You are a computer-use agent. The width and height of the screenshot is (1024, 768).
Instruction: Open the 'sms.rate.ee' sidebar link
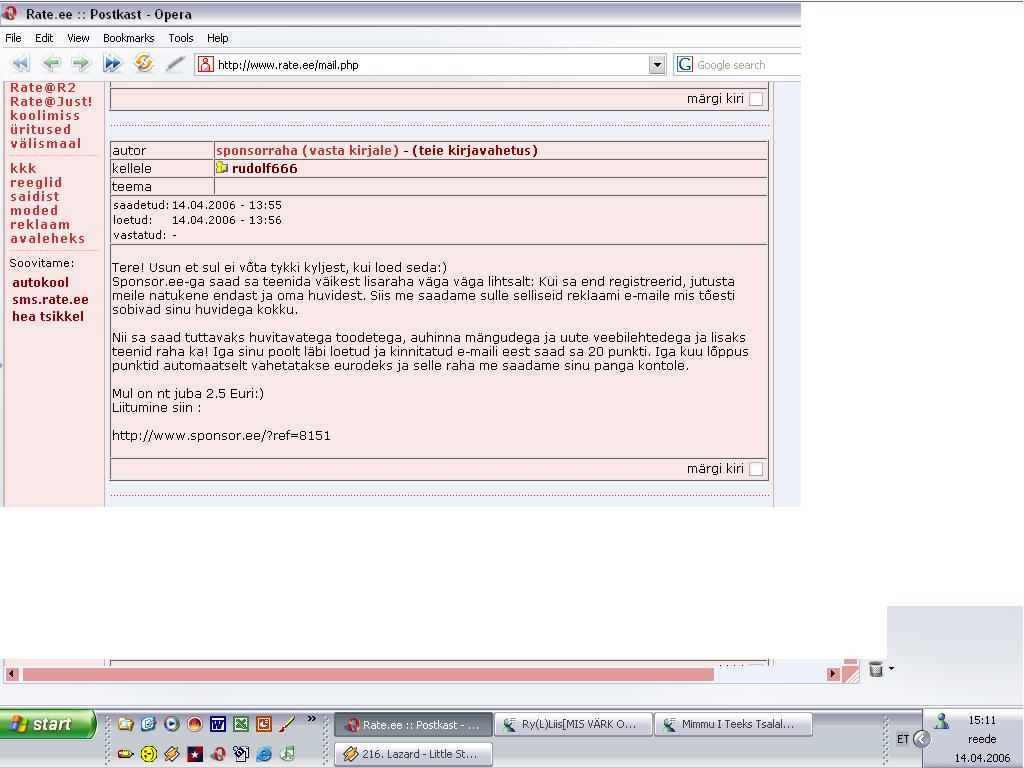point(50,300)
